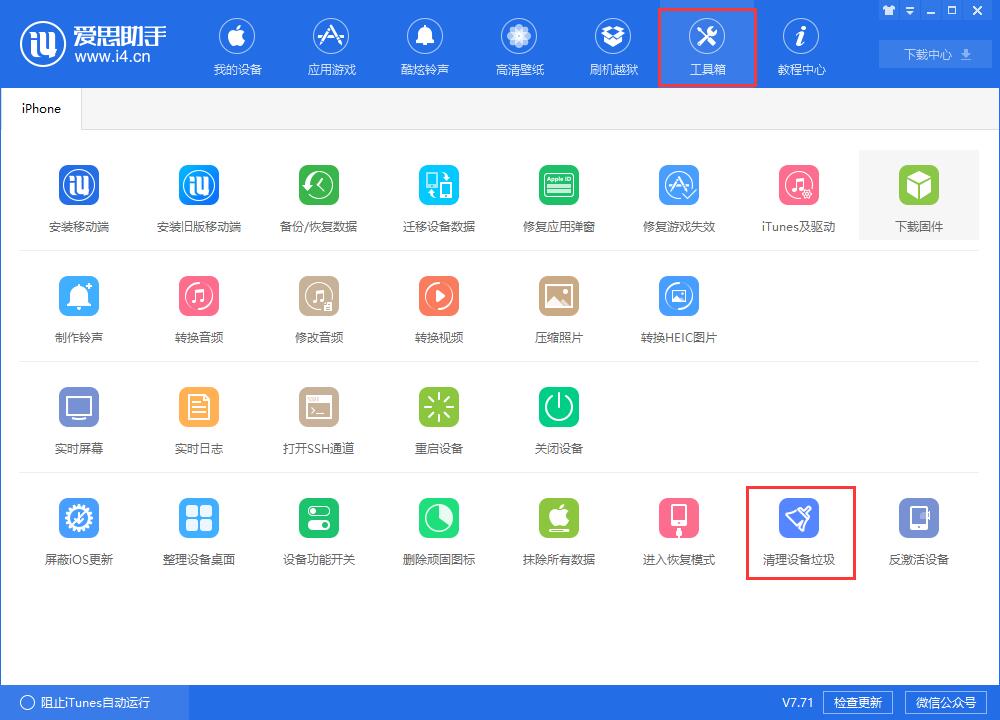Launch the 转换视频 video converter
Image resolution: width=1000 pixels, height=720 pixels.
438,306
